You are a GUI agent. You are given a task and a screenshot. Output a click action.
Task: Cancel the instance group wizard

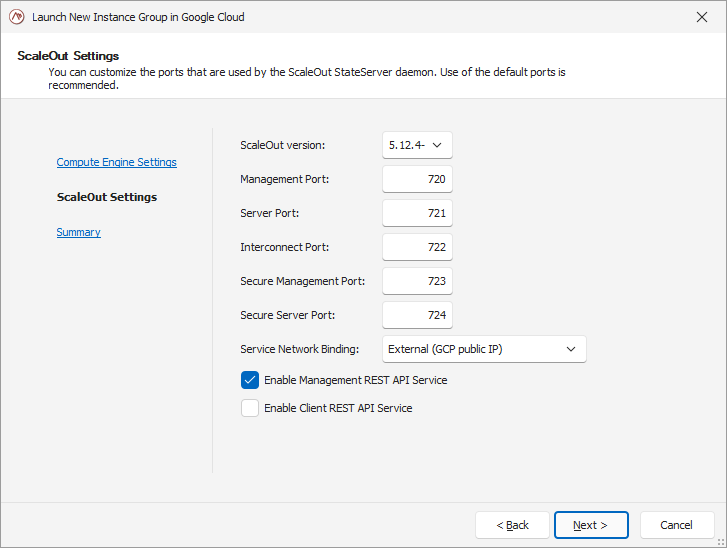(676, 525)
